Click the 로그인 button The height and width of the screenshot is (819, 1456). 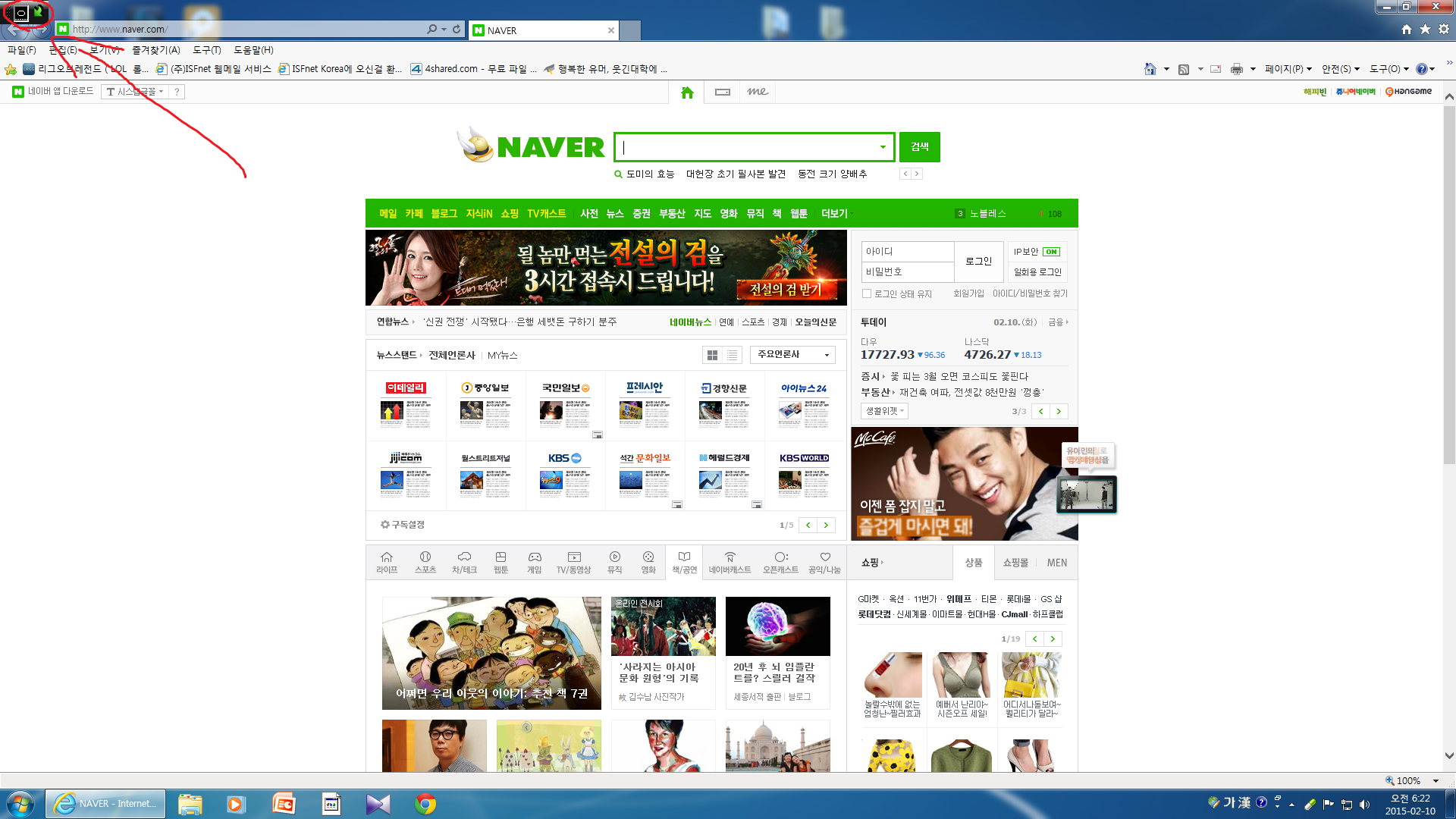pos(978,262)
